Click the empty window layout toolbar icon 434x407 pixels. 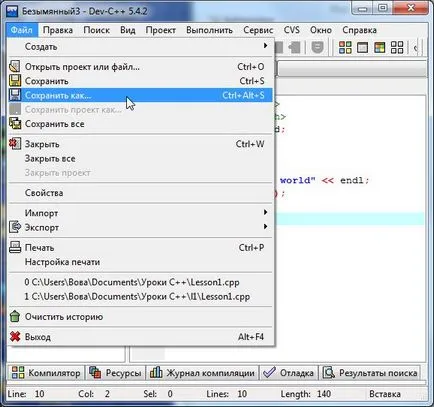click(x=362, y=48)
